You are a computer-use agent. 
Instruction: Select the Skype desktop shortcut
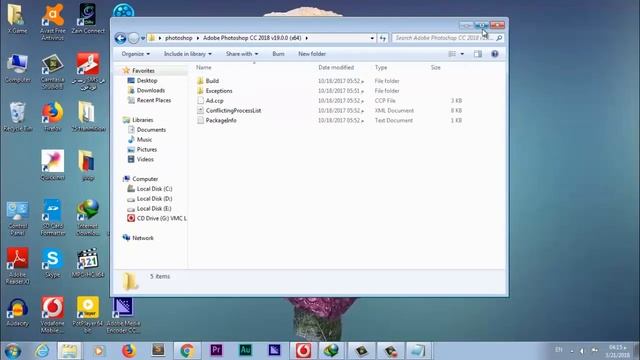point(53,264)
